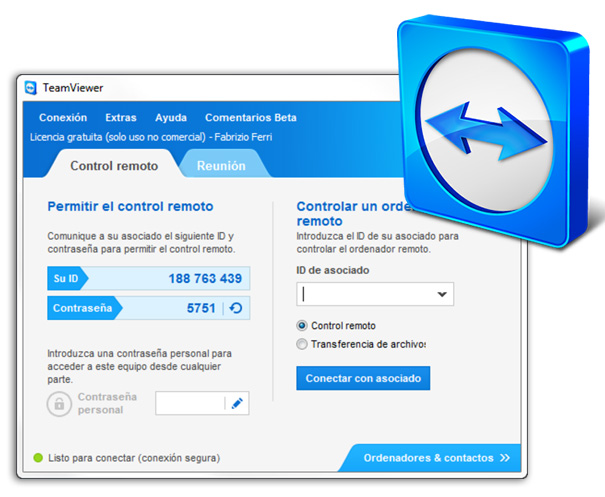Open the Ayuda menu
605x497 pixels.
click(171, 118)
